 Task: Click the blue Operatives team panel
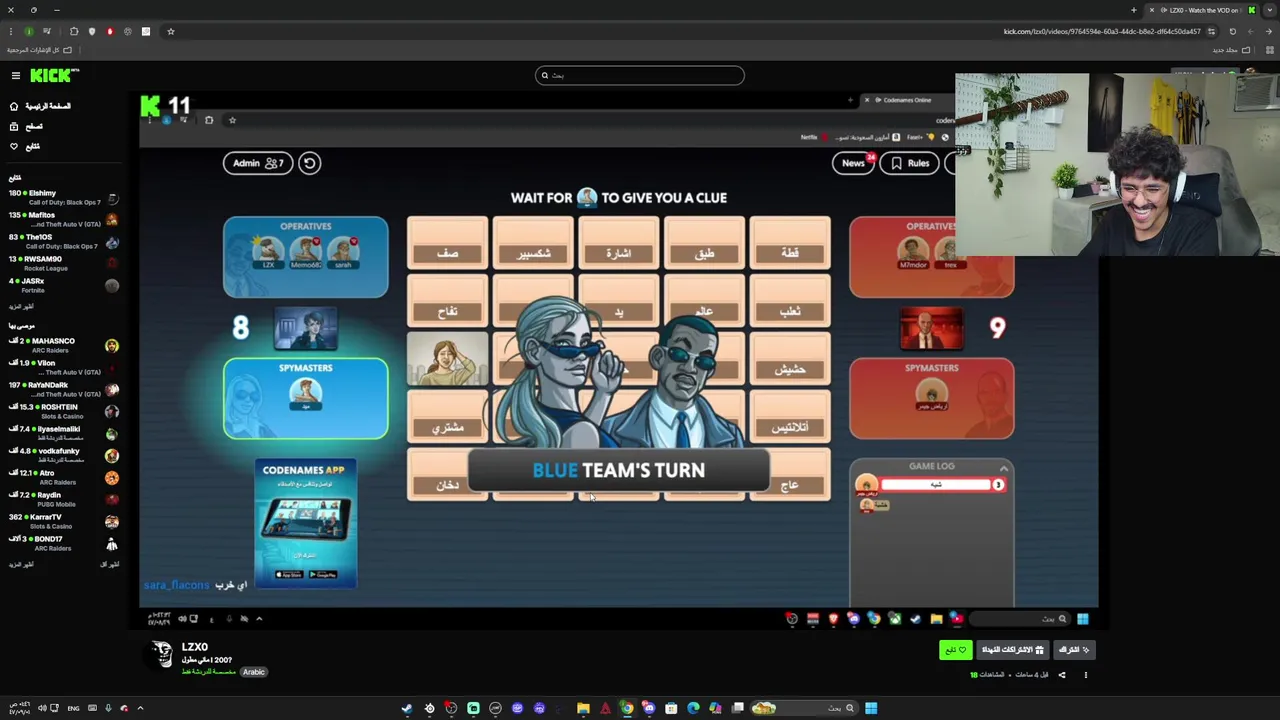tap(305, 257)
